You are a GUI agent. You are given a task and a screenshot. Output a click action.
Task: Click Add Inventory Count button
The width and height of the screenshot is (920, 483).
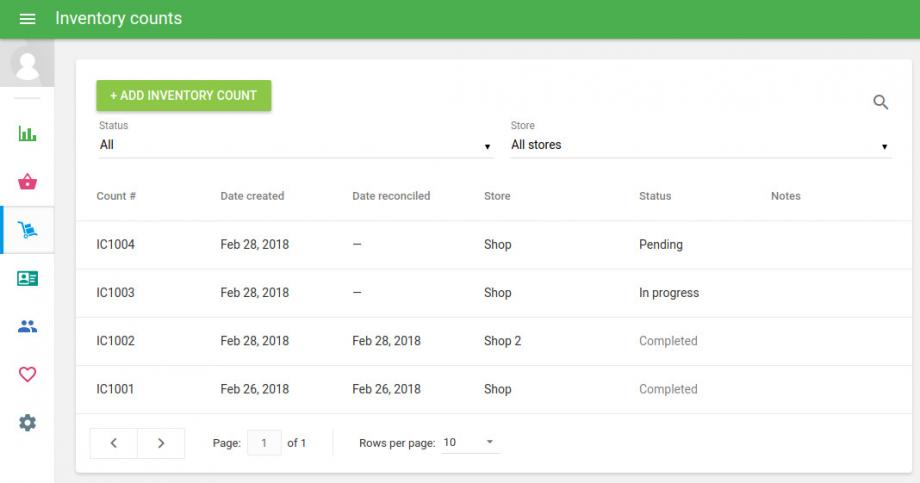click(184, 96)
